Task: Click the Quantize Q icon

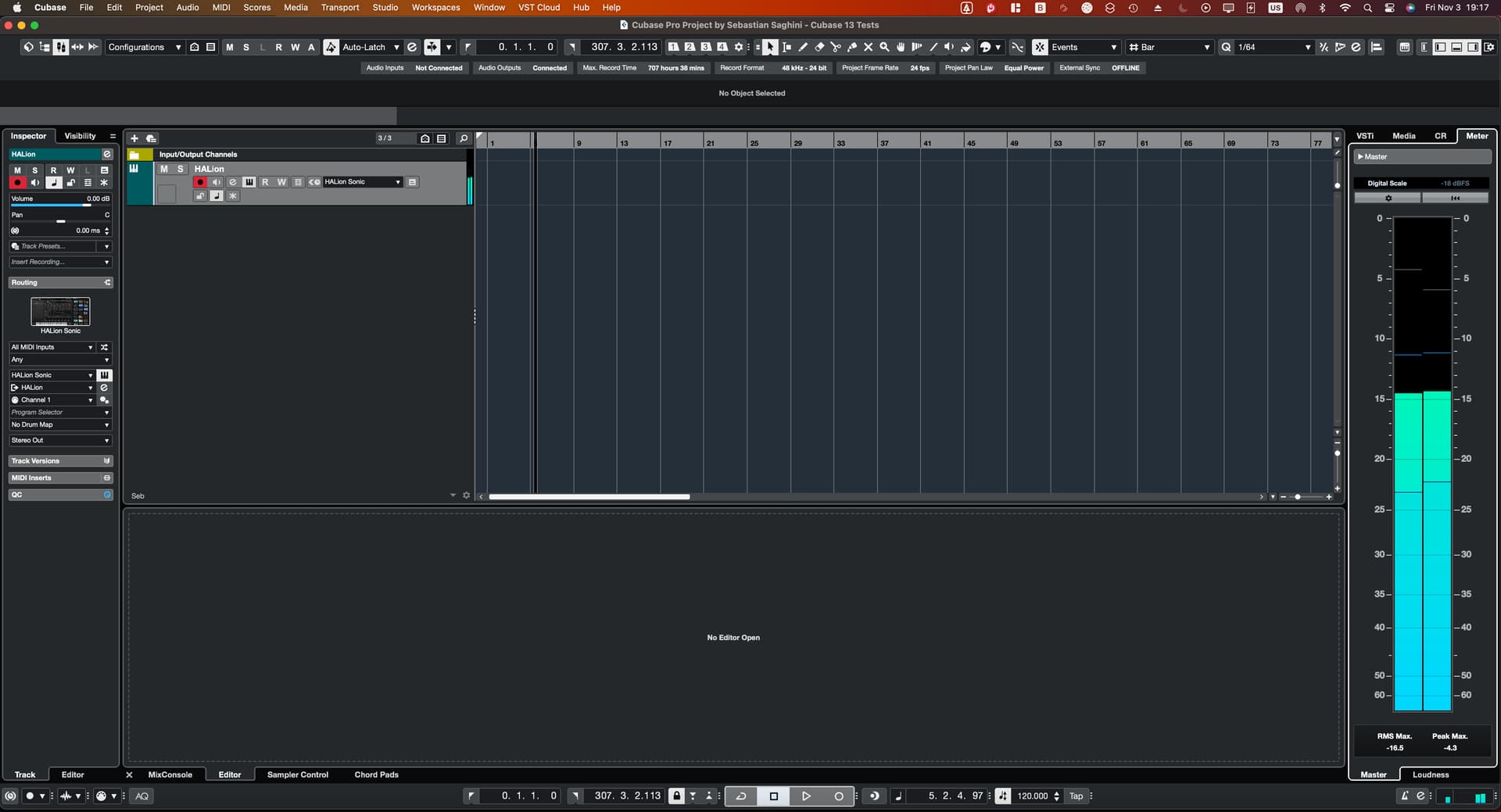Action: pos(1226,47)
